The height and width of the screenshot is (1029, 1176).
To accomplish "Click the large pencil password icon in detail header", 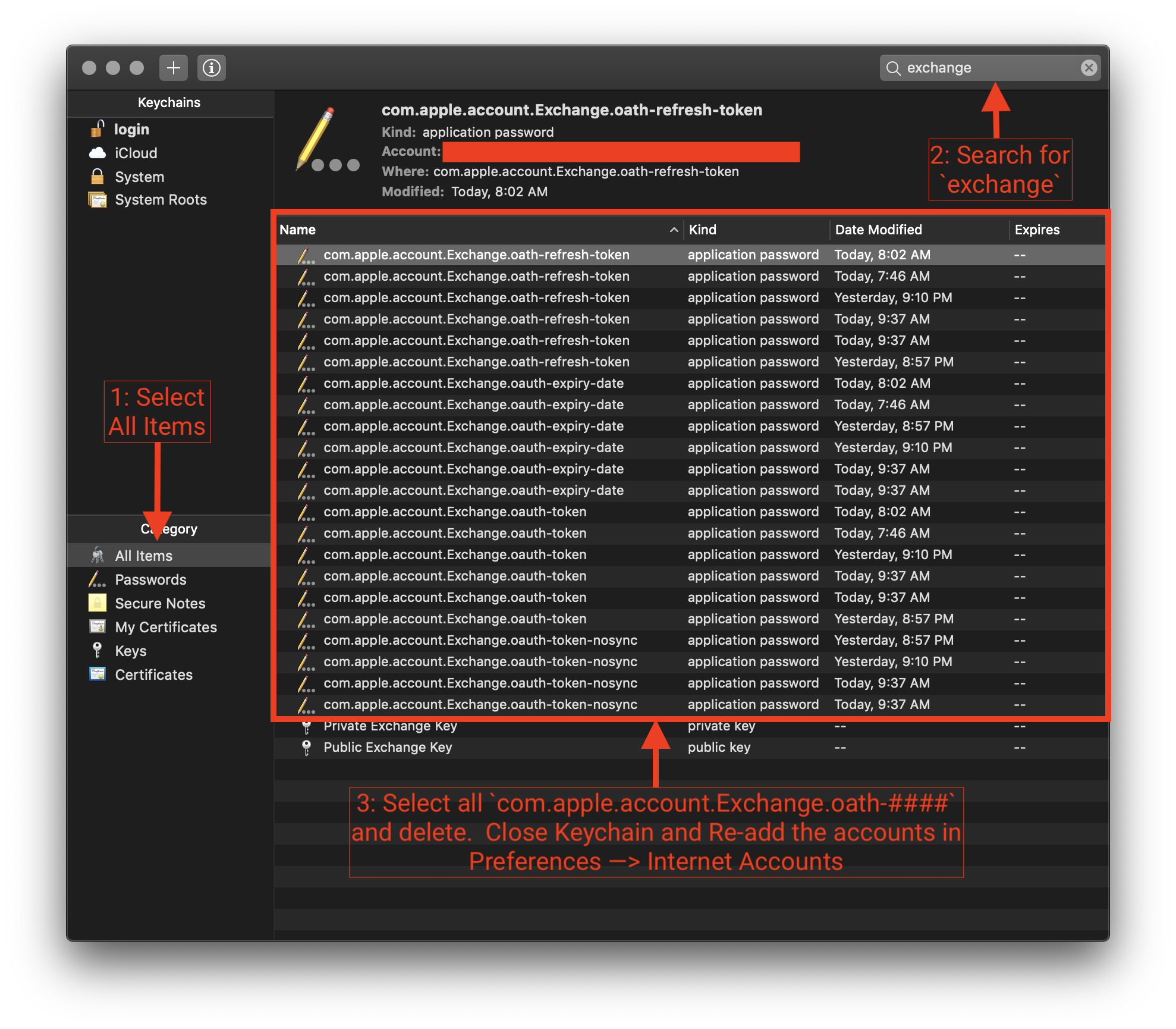I will click(x=328, y=140).
